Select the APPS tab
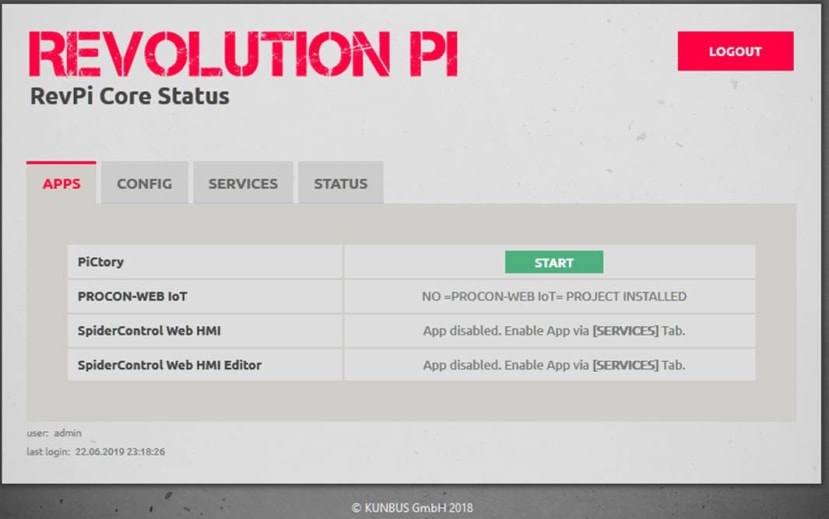This screenshot has height=519, width=829. click(61, 183)
